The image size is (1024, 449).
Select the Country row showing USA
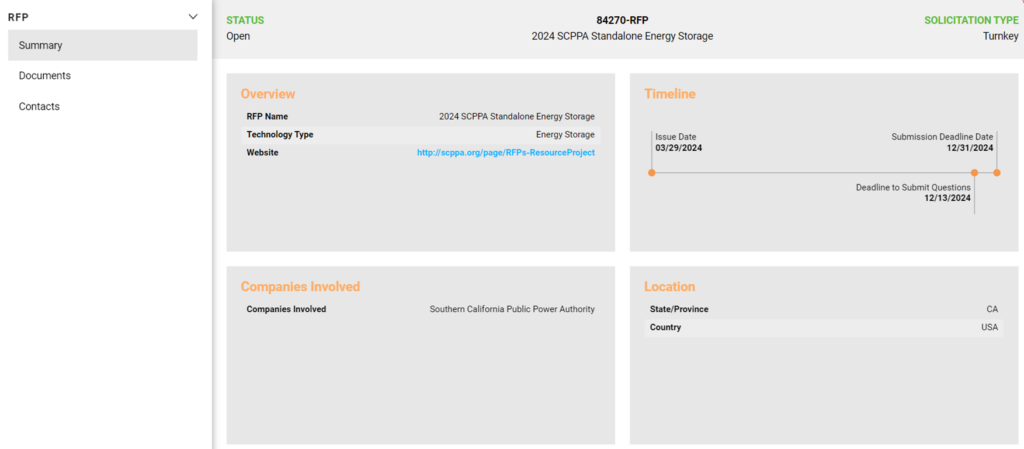click(x=824, y=327)
